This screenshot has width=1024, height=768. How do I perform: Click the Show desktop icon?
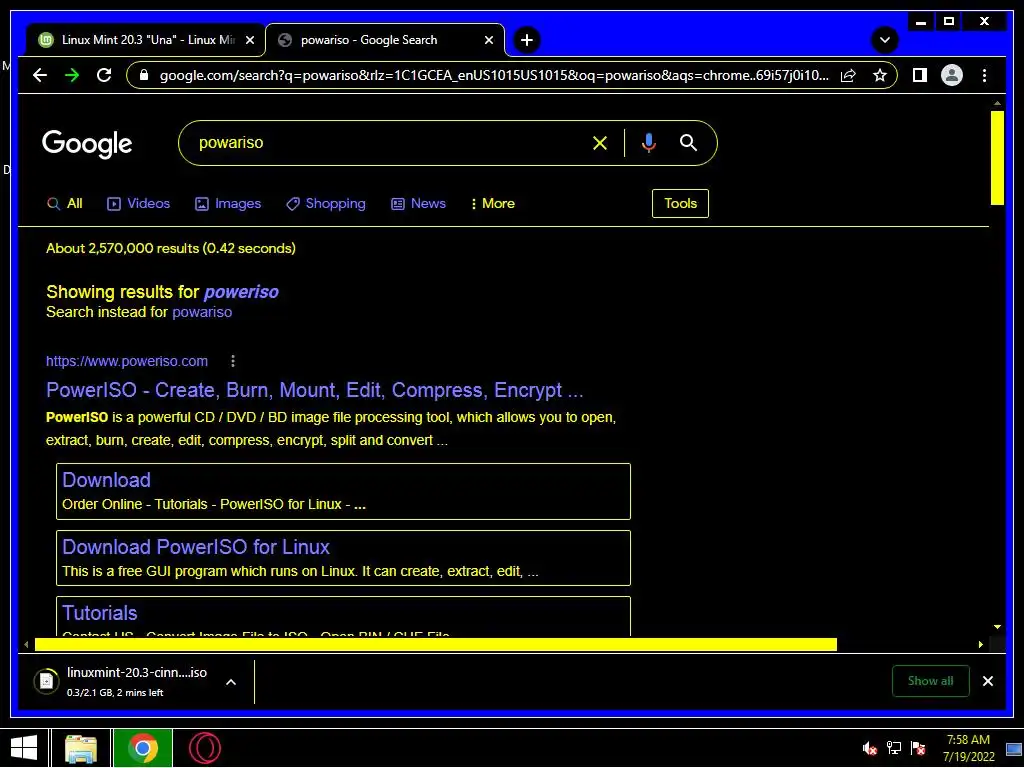[x=1014, y=748]
